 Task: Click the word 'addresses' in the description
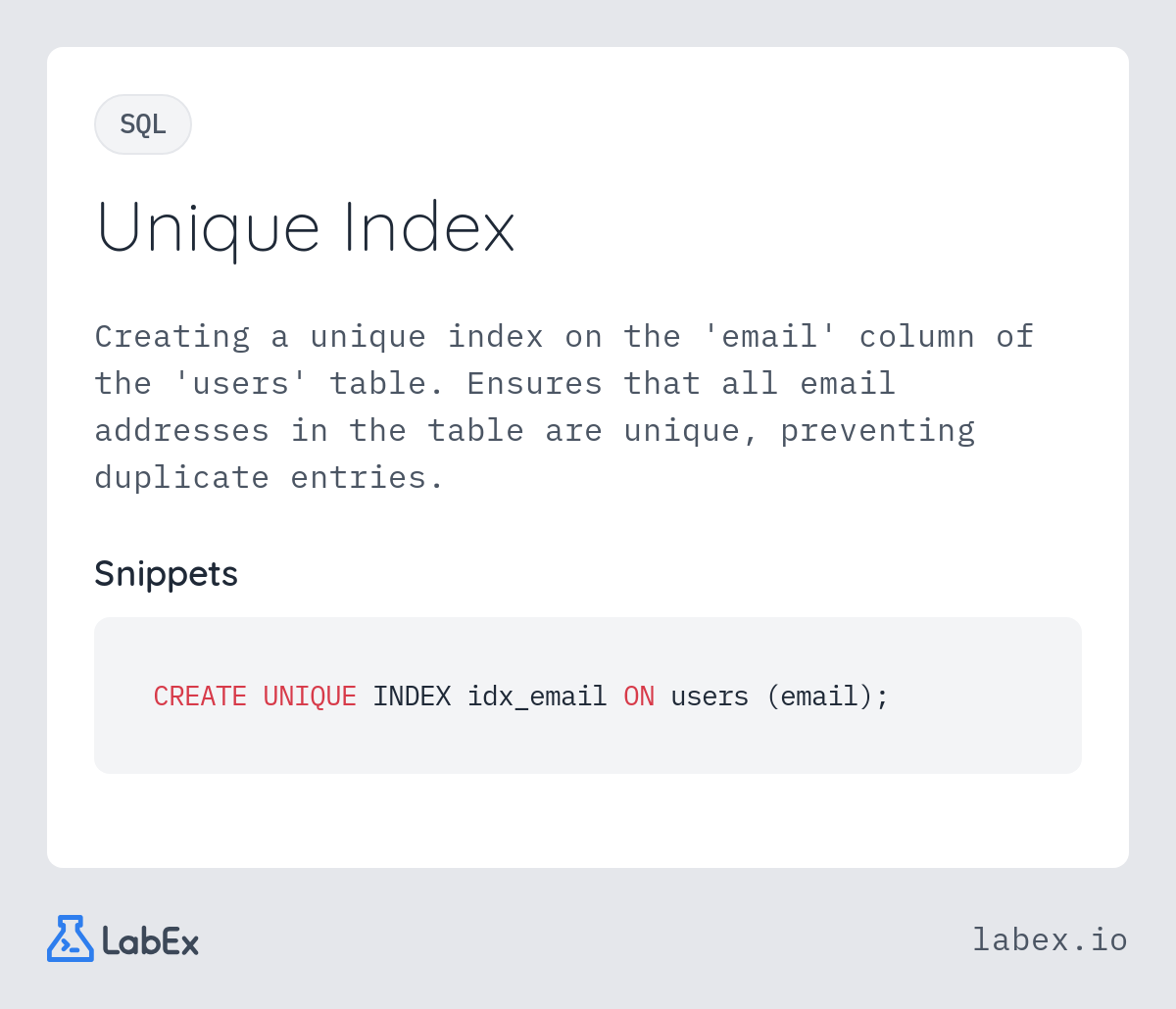coord(182,430)
